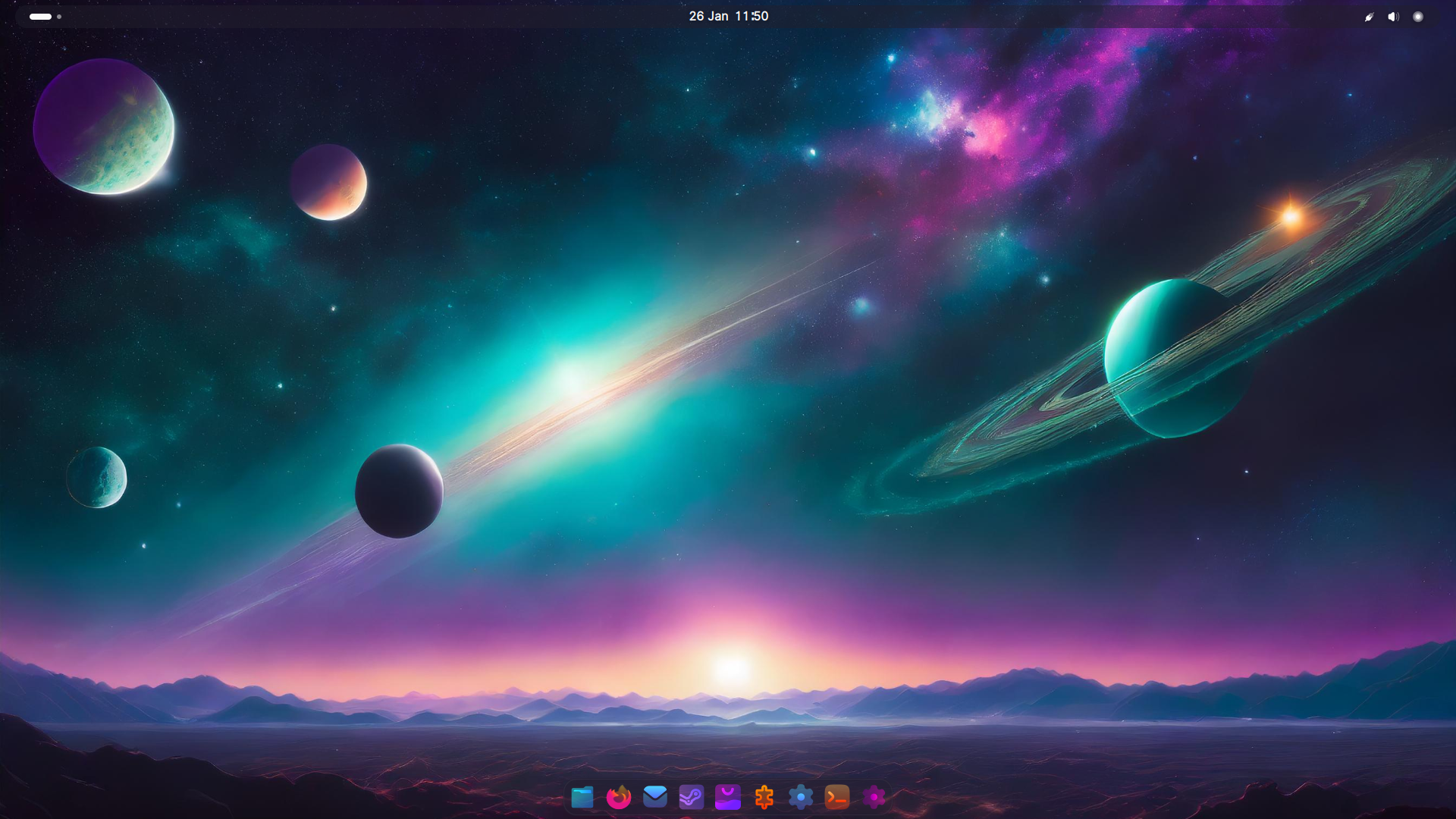Launch Firefox from the dock
Viewport: 1456px width, 819px height.
click(619, 797)
